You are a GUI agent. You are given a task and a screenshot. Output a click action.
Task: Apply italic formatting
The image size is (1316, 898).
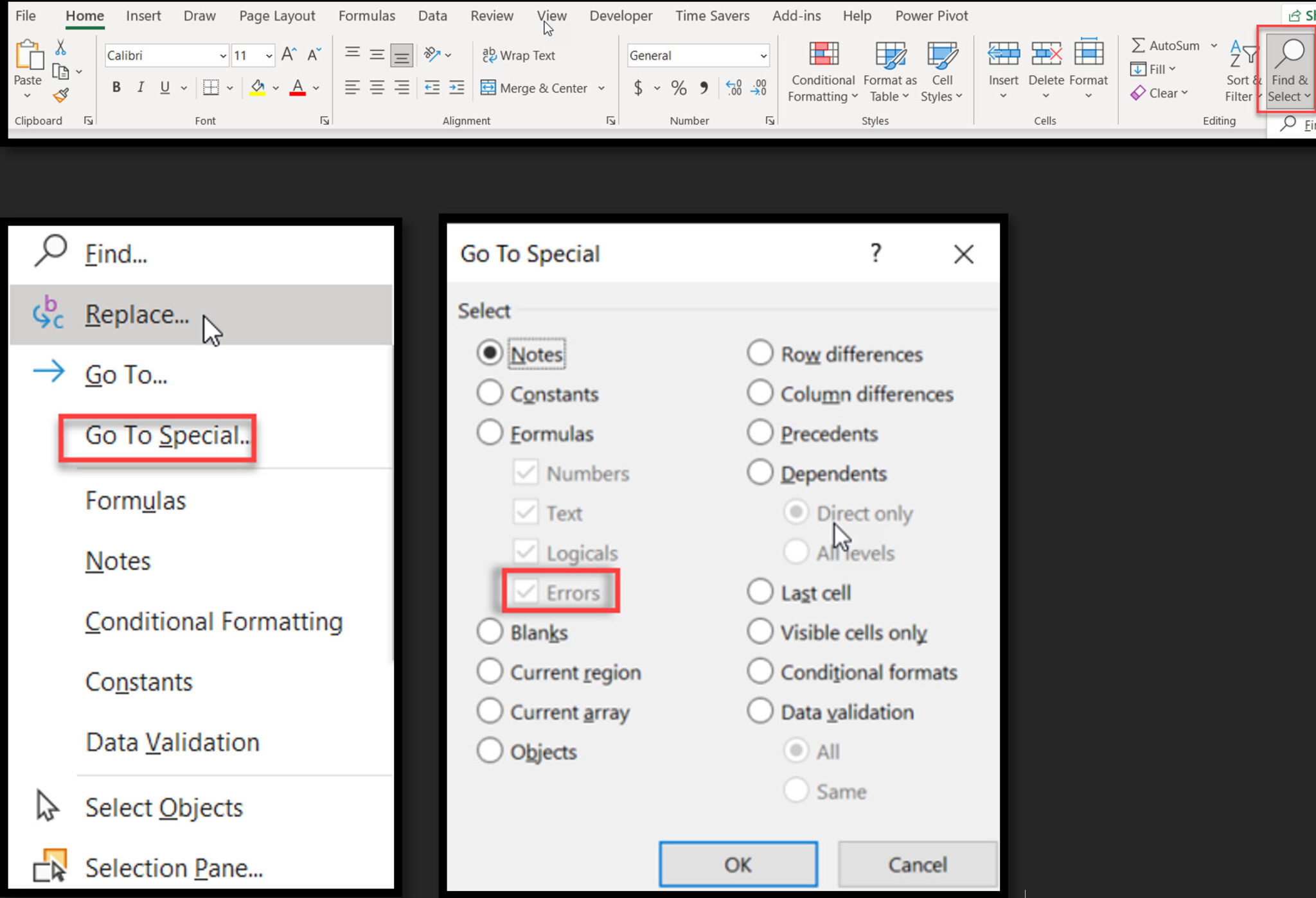click(141, 87)
